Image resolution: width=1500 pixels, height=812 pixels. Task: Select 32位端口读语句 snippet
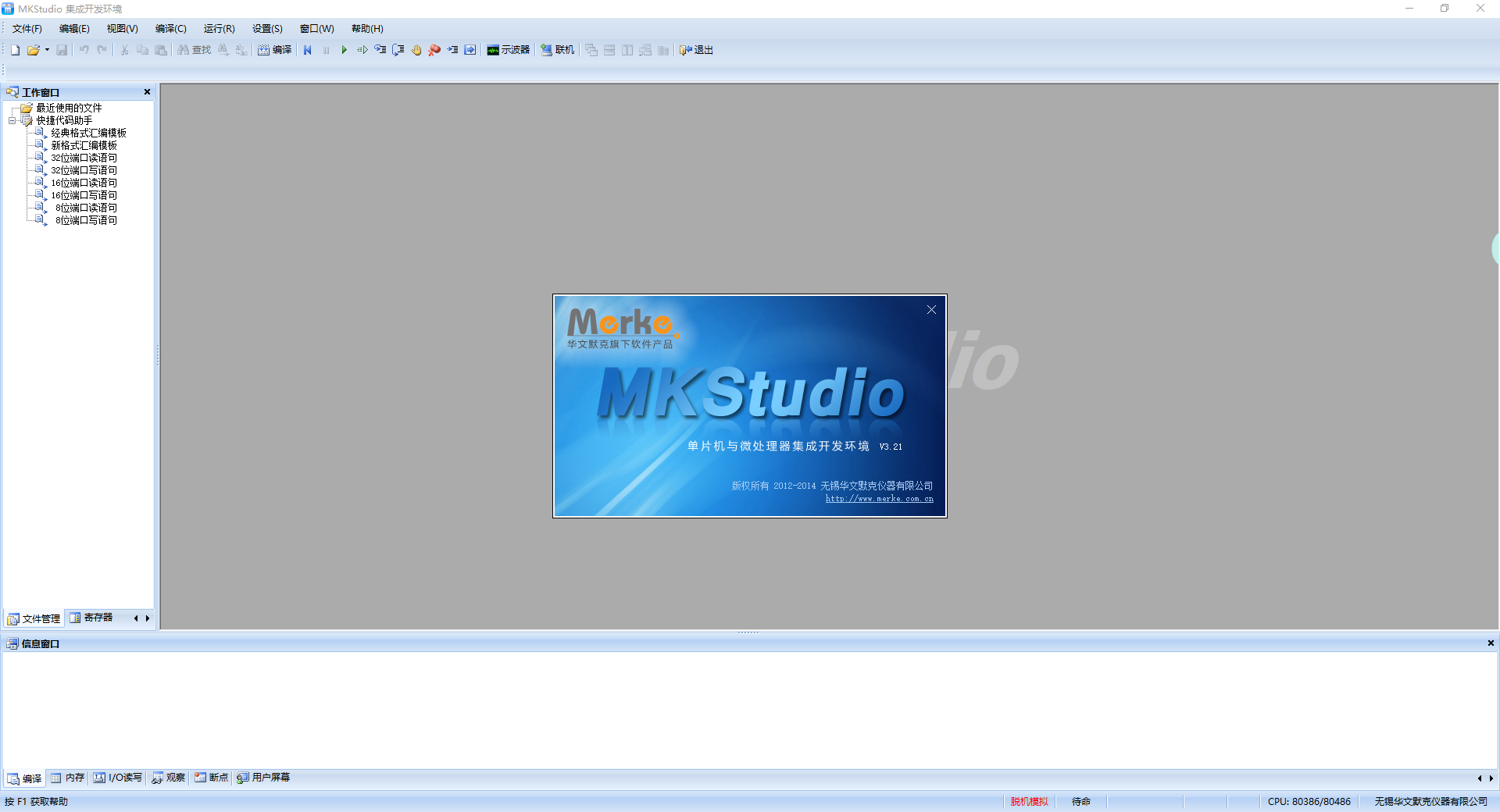[84, 158]
